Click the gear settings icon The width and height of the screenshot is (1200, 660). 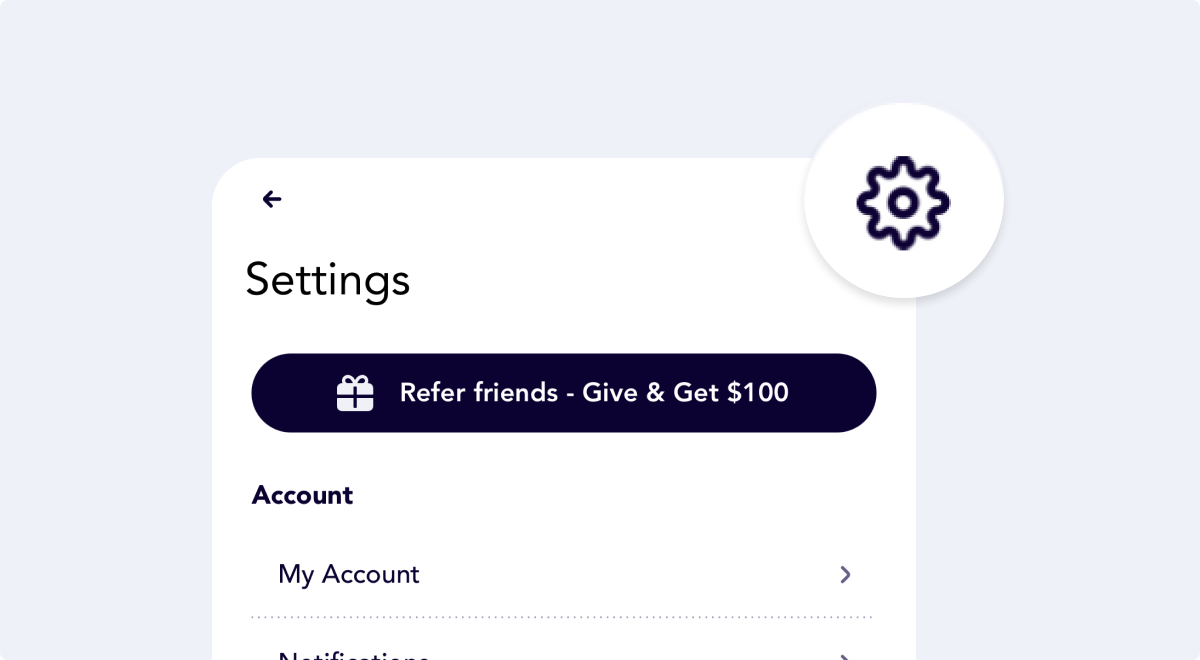click(x=903, y=202)
